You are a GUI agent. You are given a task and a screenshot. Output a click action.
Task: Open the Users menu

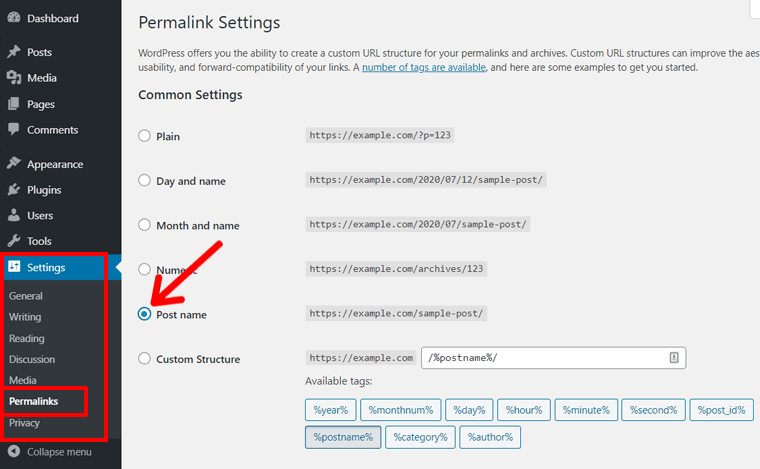coord(40,216)
